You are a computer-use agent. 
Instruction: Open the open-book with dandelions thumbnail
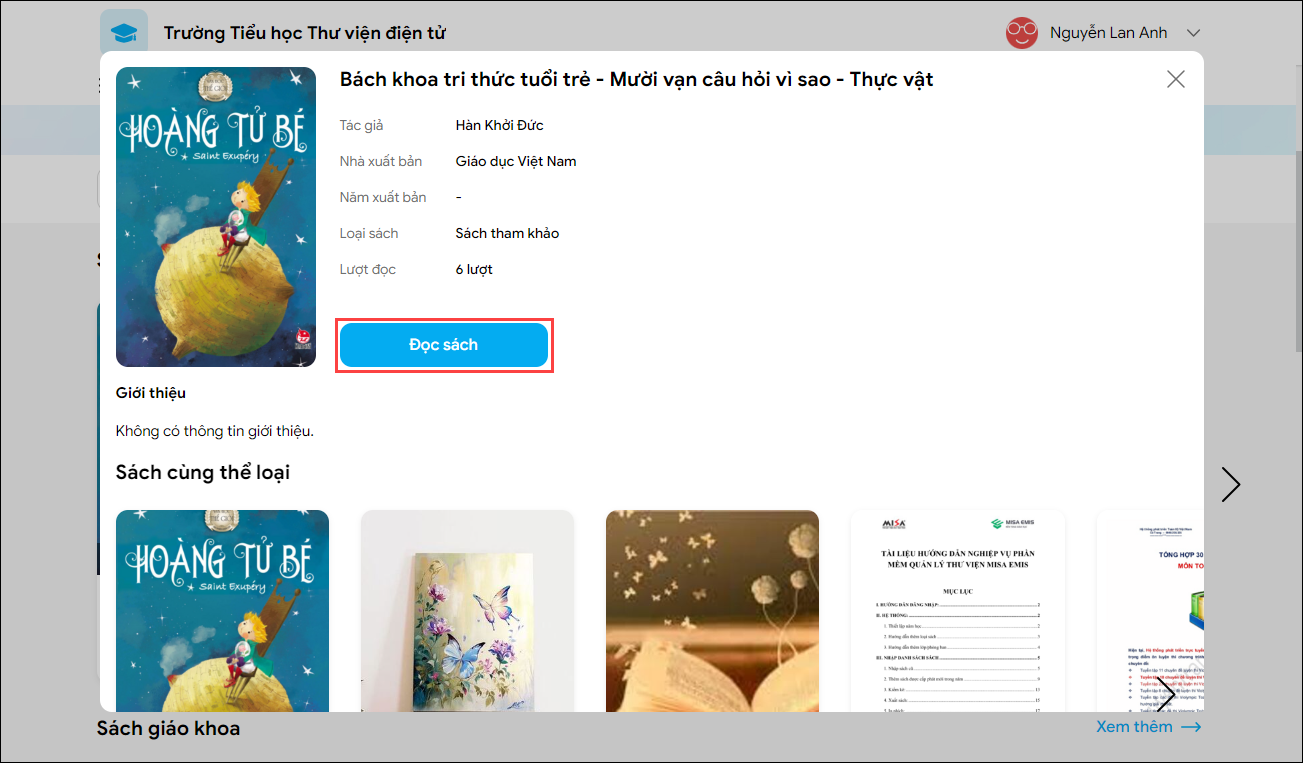coord(712,611)
